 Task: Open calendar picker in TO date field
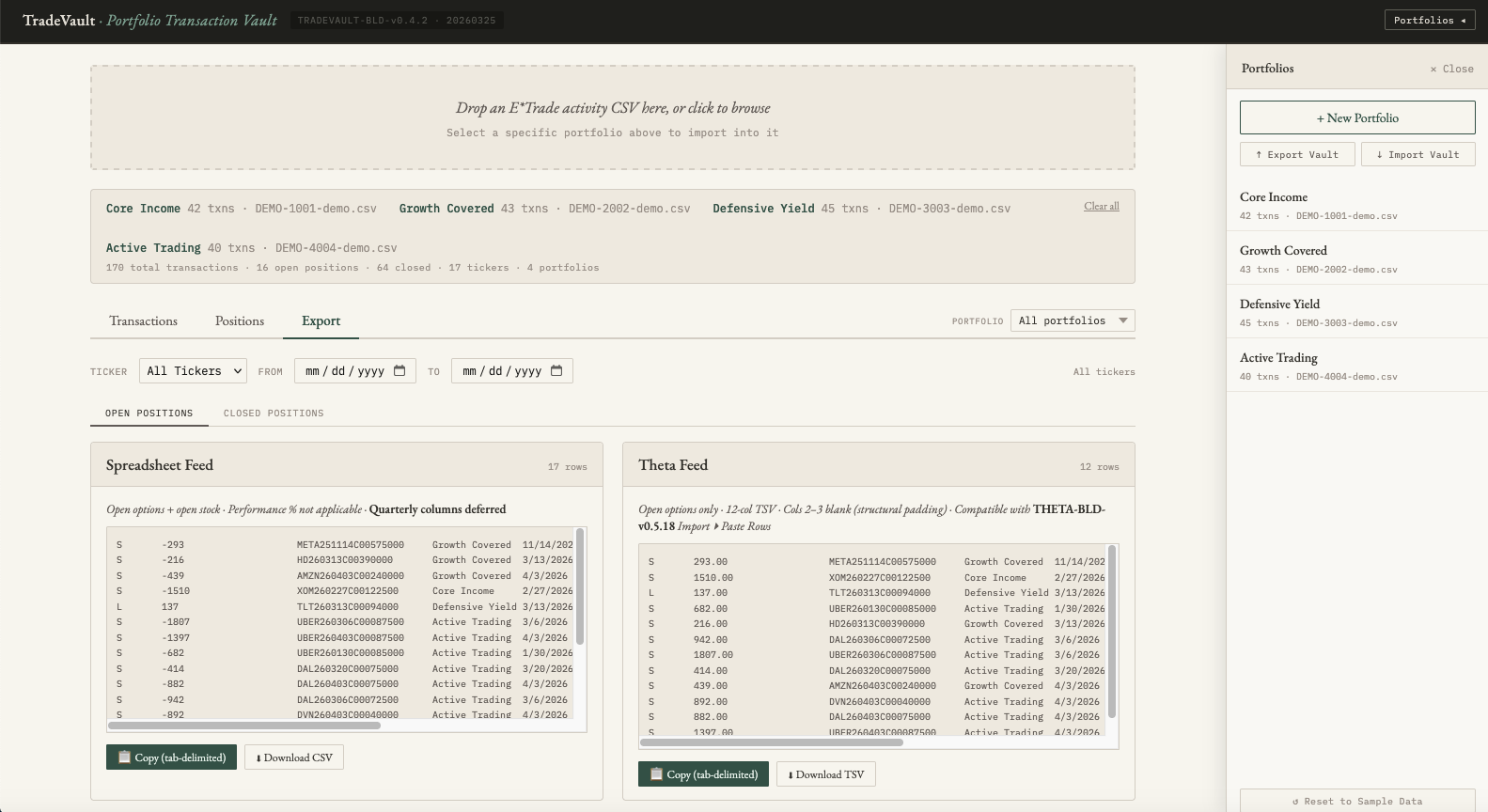(556, 371)
